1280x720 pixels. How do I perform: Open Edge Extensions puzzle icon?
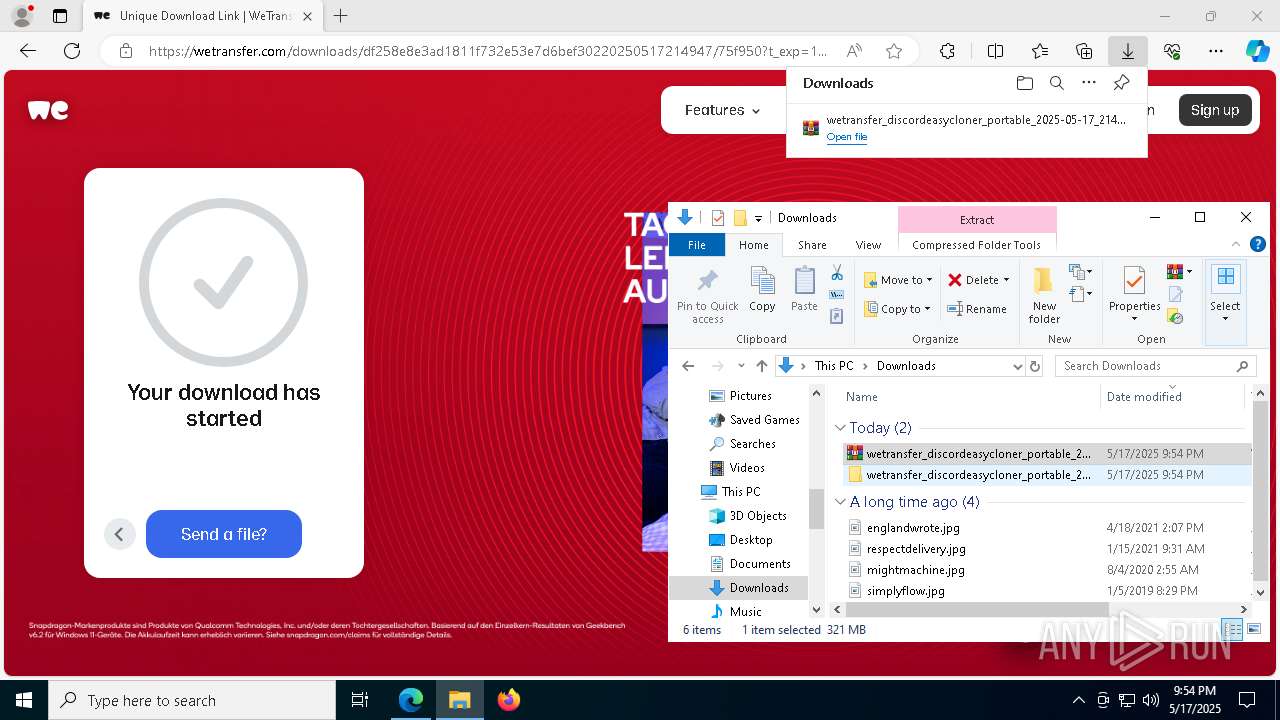(947, 51)
